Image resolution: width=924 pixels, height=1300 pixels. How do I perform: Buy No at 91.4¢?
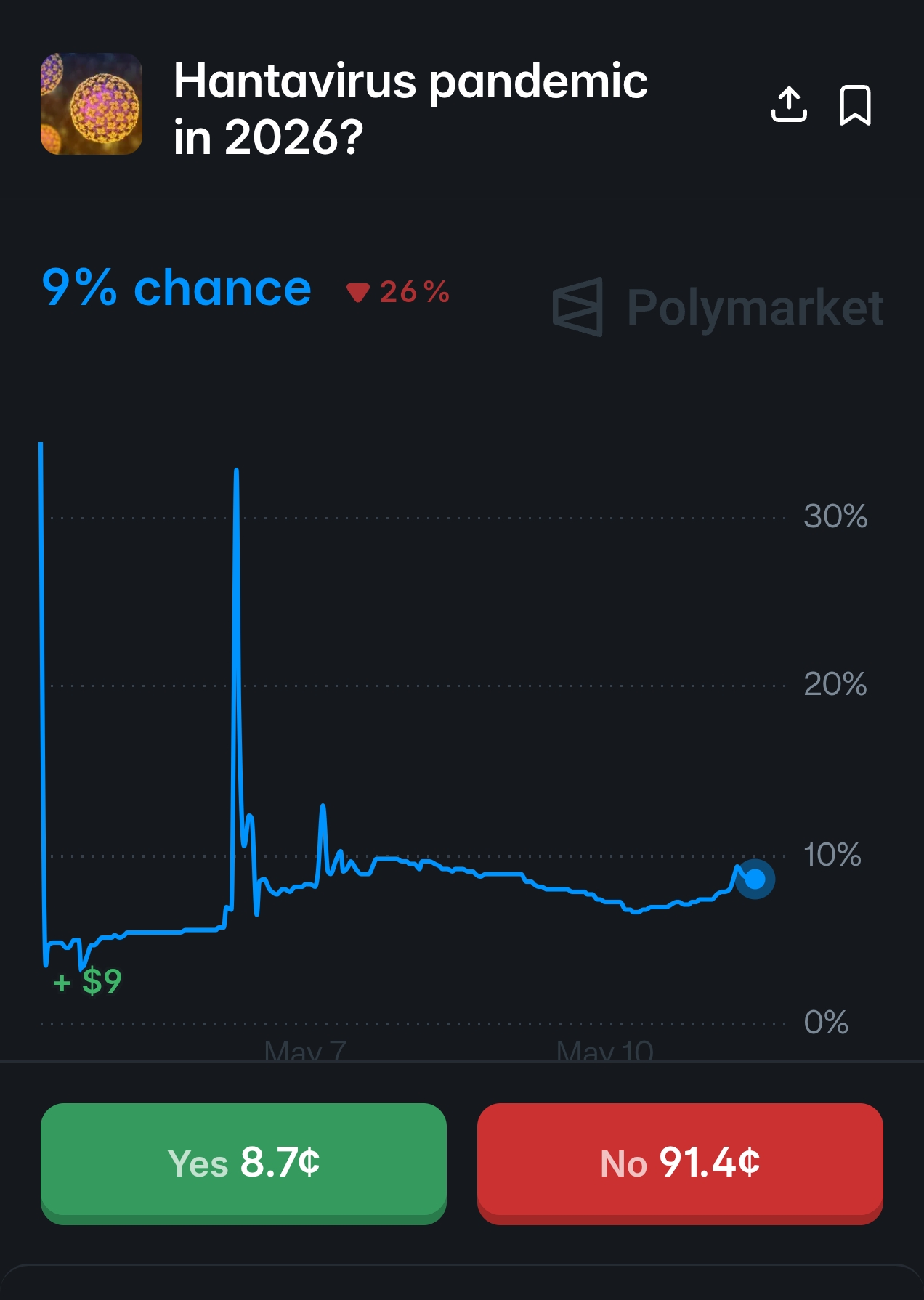(680, 1163)
